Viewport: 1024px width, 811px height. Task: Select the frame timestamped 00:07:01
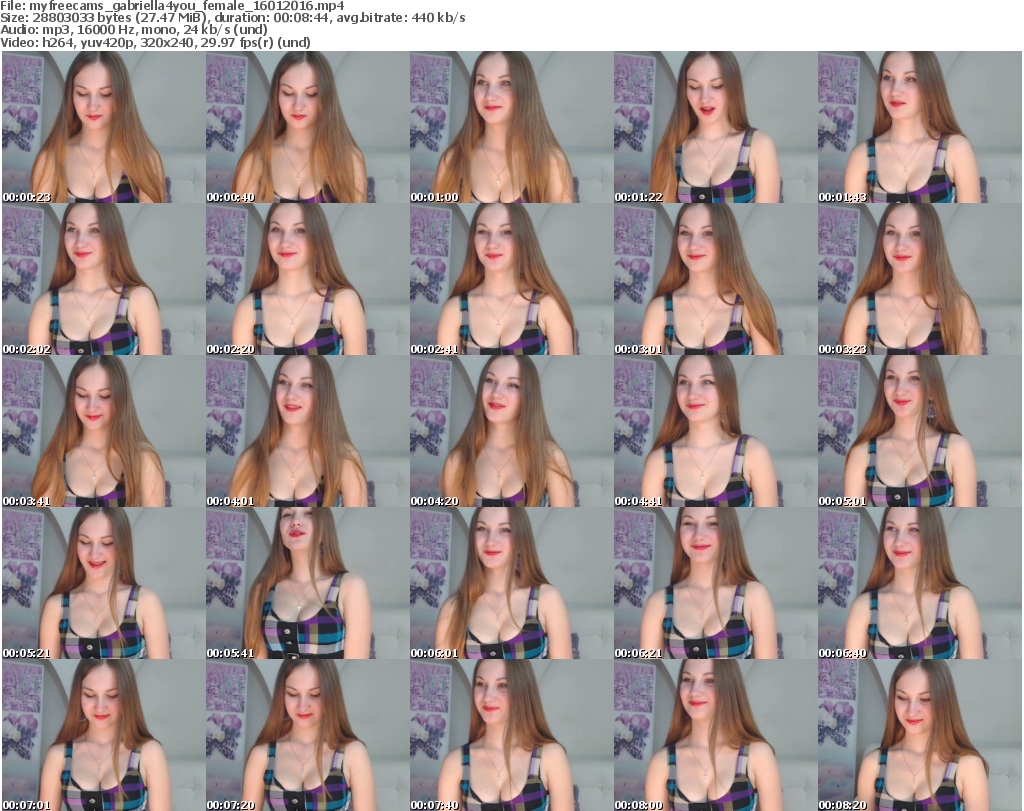(x=103, y=735)
